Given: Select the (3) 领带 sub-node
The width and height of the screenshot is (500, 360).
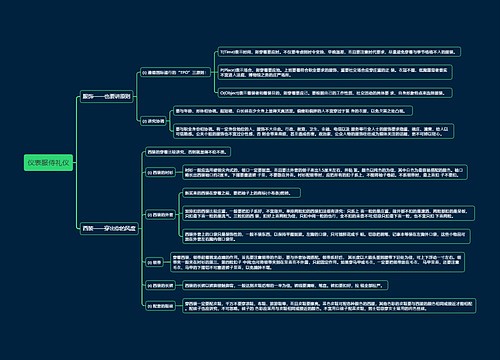Looking at the screenshot, I should [x=154, y=262].
